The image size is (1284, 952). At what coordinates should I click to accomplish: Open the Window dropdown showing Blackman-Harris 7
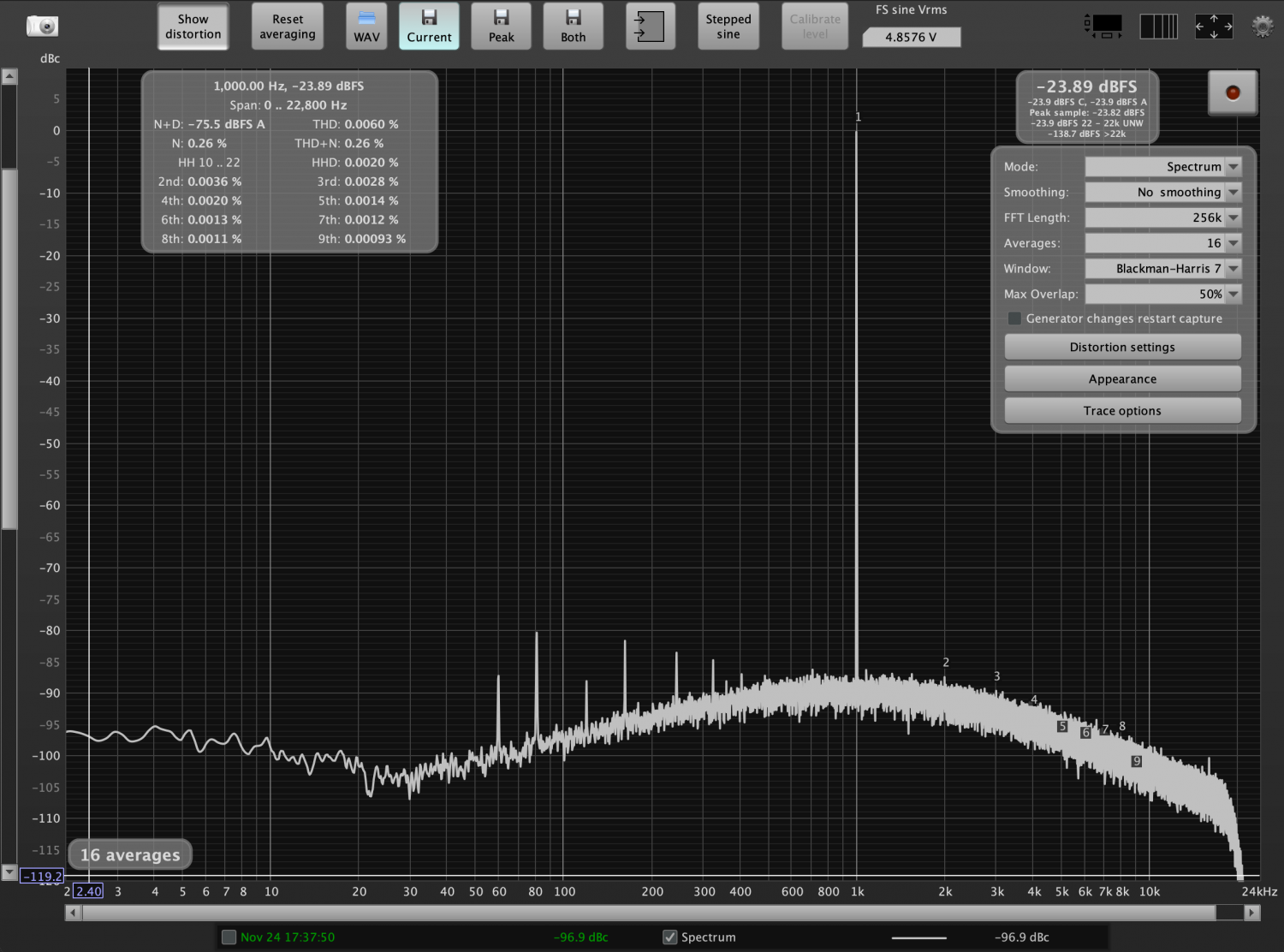coord(1162,268)
